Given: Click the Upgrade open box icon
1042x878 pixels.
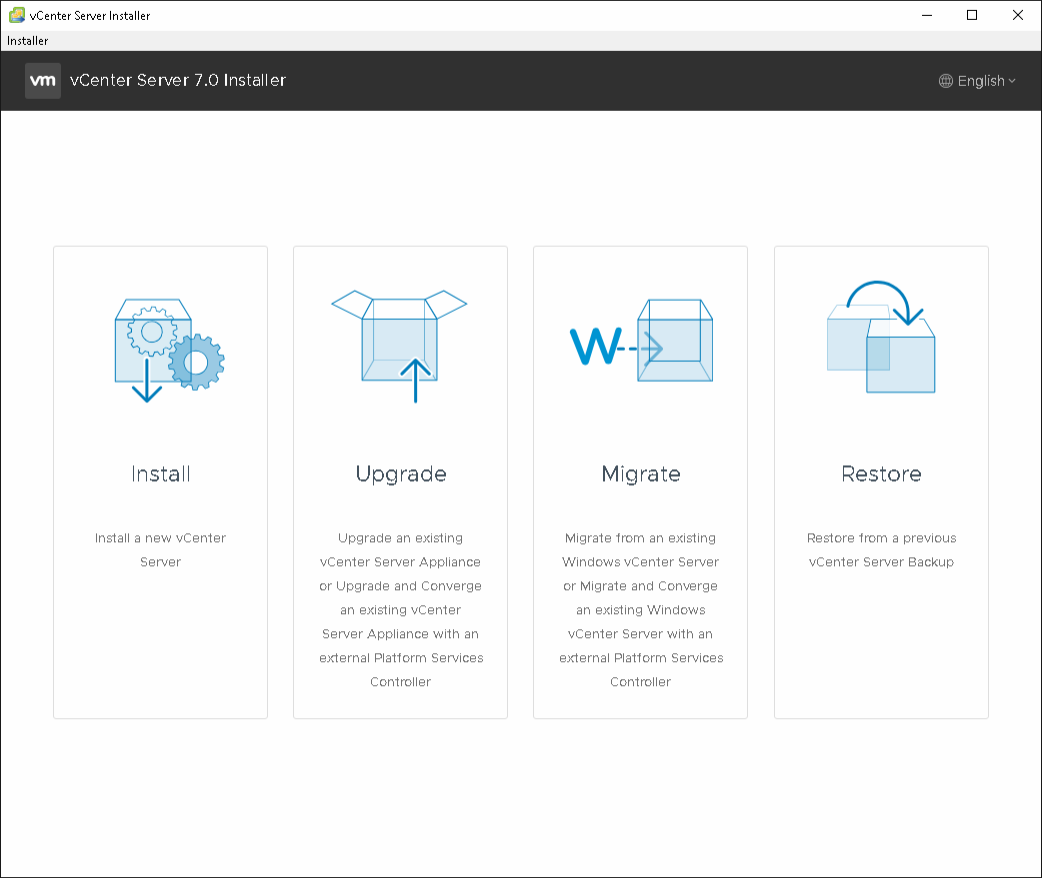Looking at the screenshot, I should 400,345.
